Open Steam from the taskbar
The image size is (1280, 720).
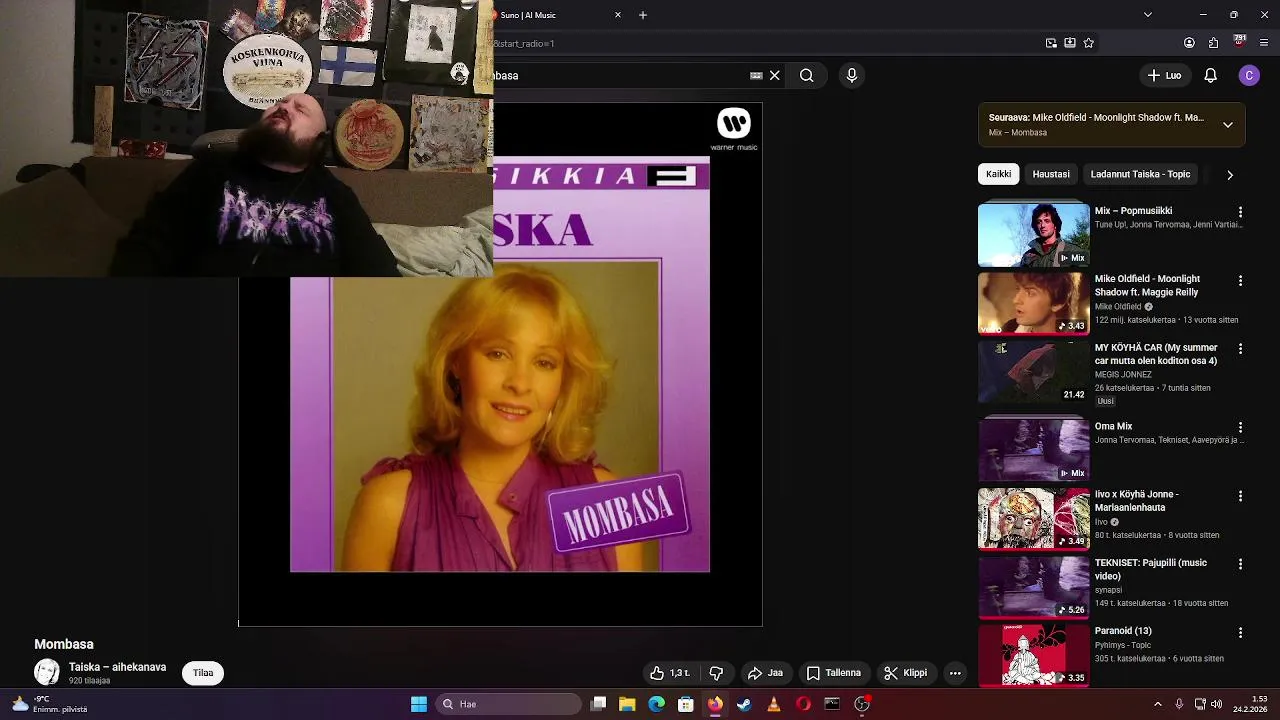point(744,704)
